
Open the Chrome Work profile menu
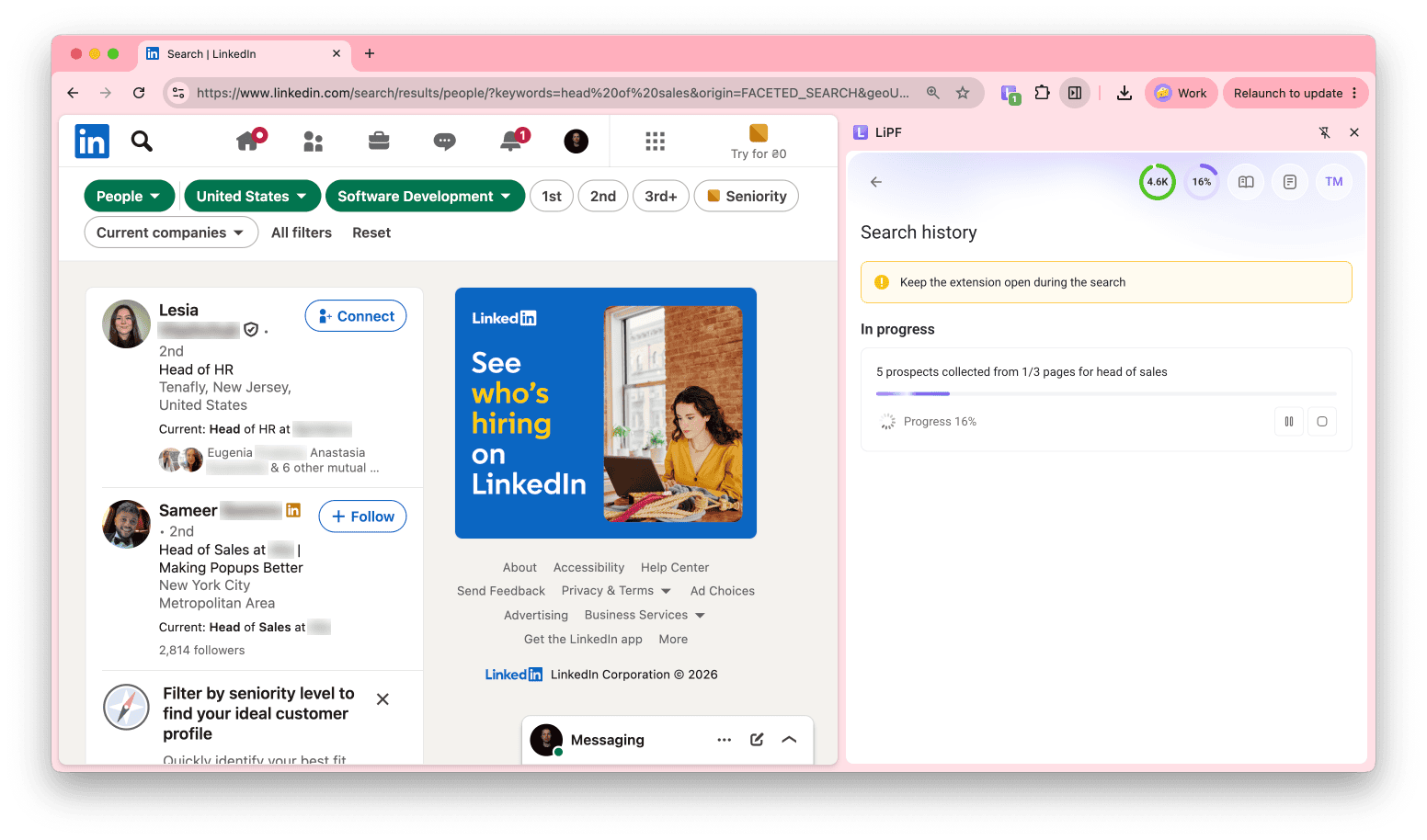[x=1182, y=93]
